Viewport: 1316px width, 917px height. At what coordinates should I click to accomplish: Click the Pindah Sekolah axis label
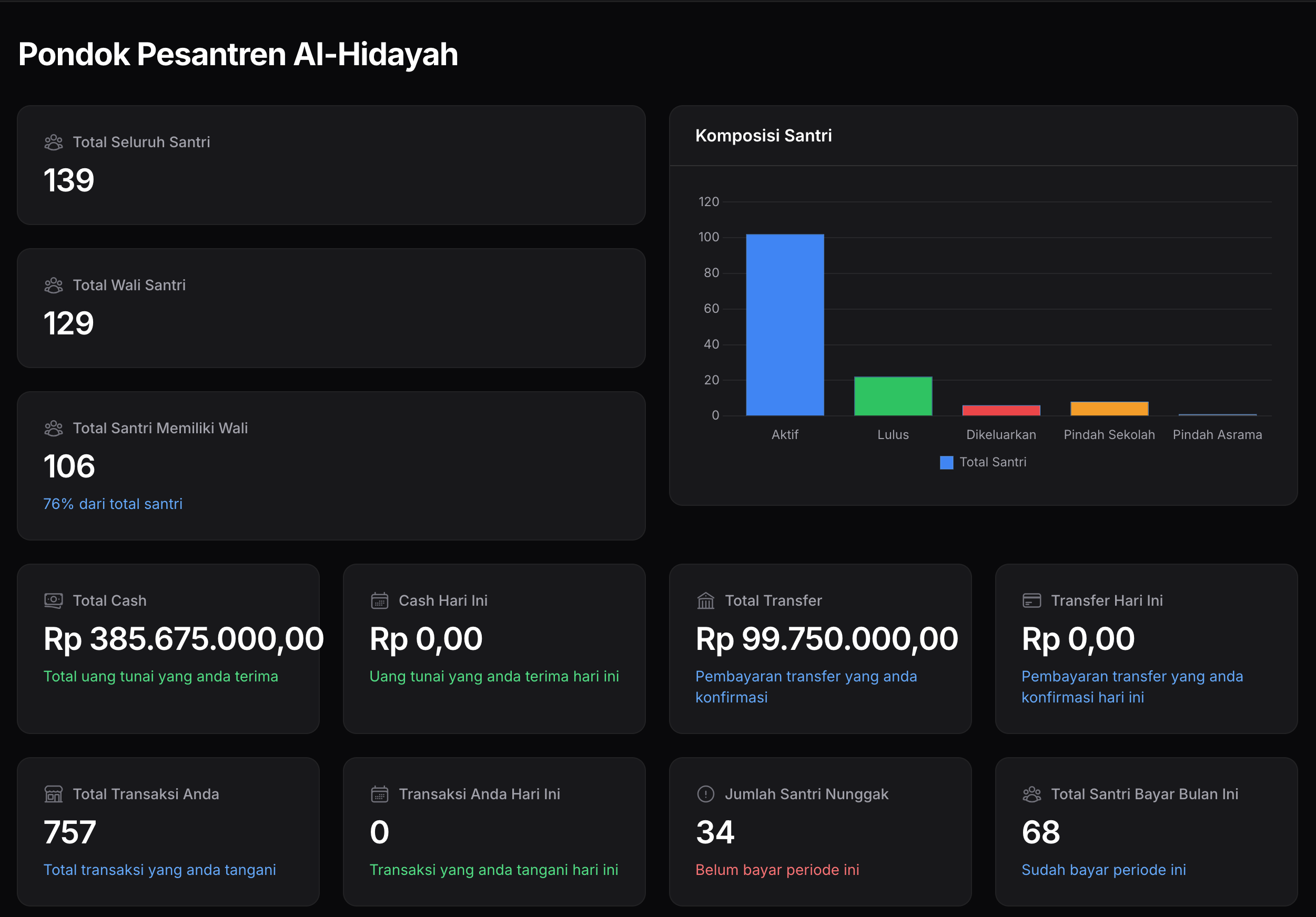[1109, 435]
